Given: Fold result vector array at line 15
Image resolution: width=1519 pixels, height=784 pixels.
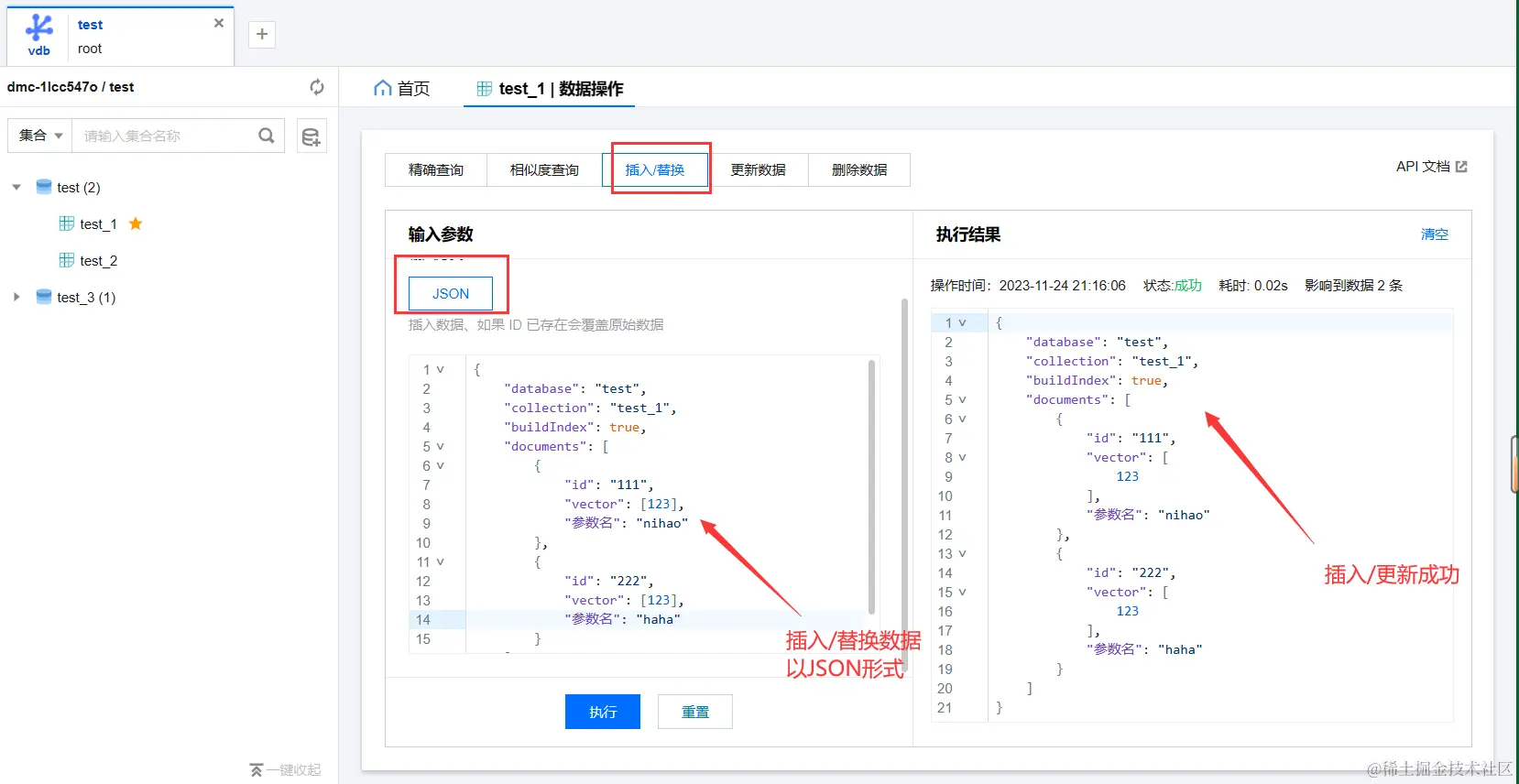Looking at the screenshot, I should [x=963, y=593].
